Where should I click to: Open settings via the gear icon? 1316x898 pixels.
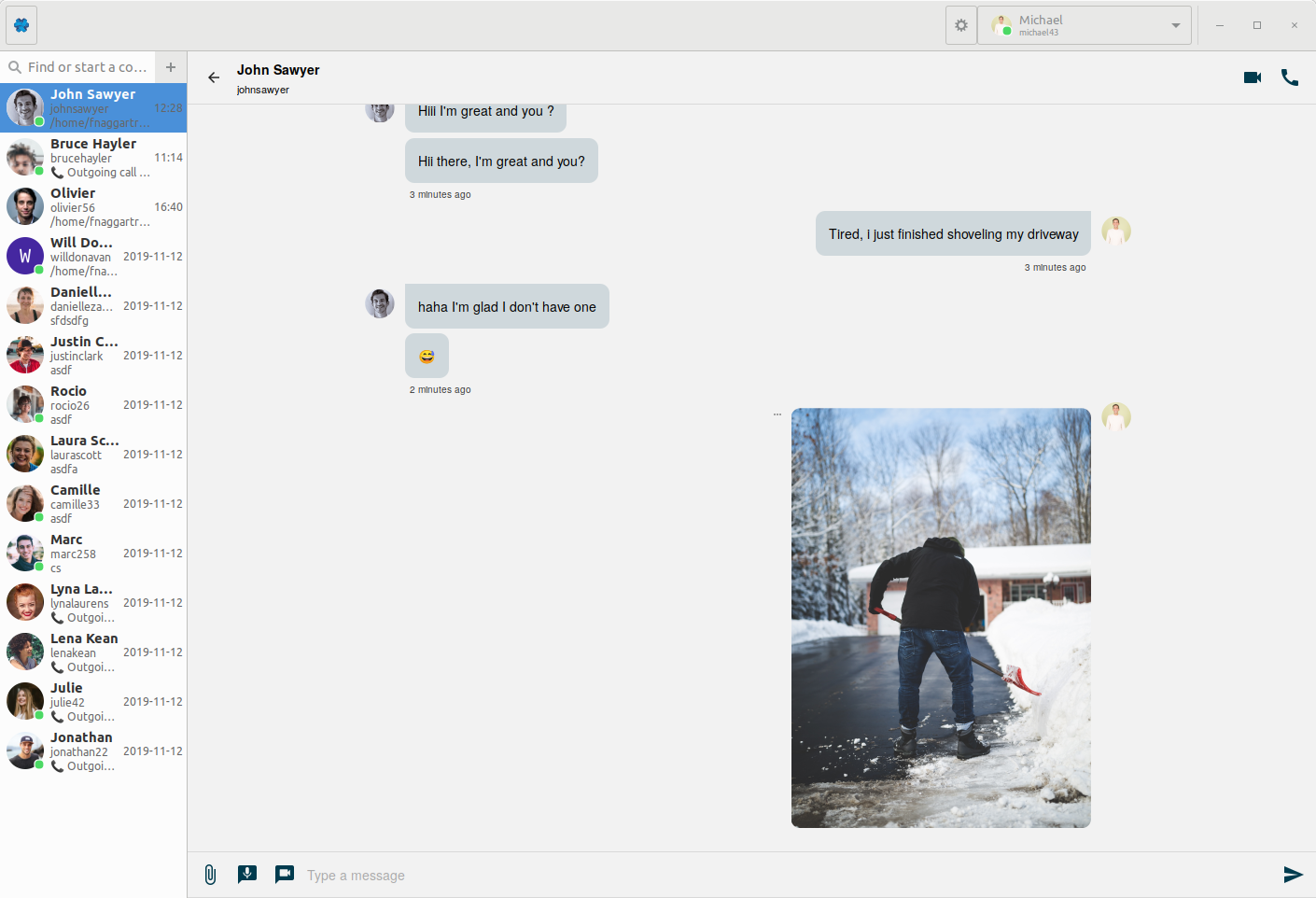coord(961,25)
